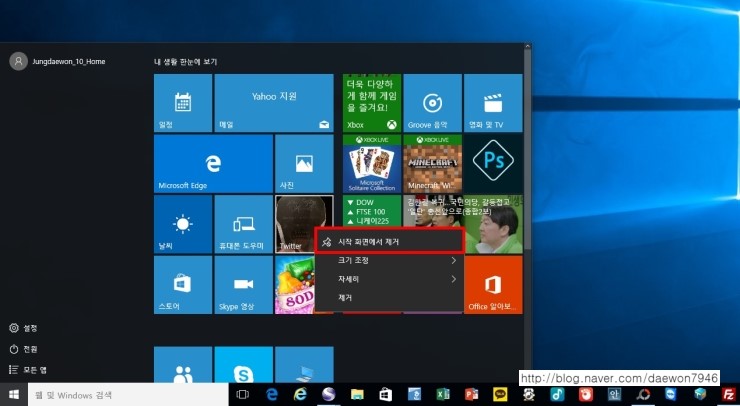The width and height of the screenshot is (740, 406).
Task: Open the Jungdaewon_10_Home user account
Action: [58, 61]
